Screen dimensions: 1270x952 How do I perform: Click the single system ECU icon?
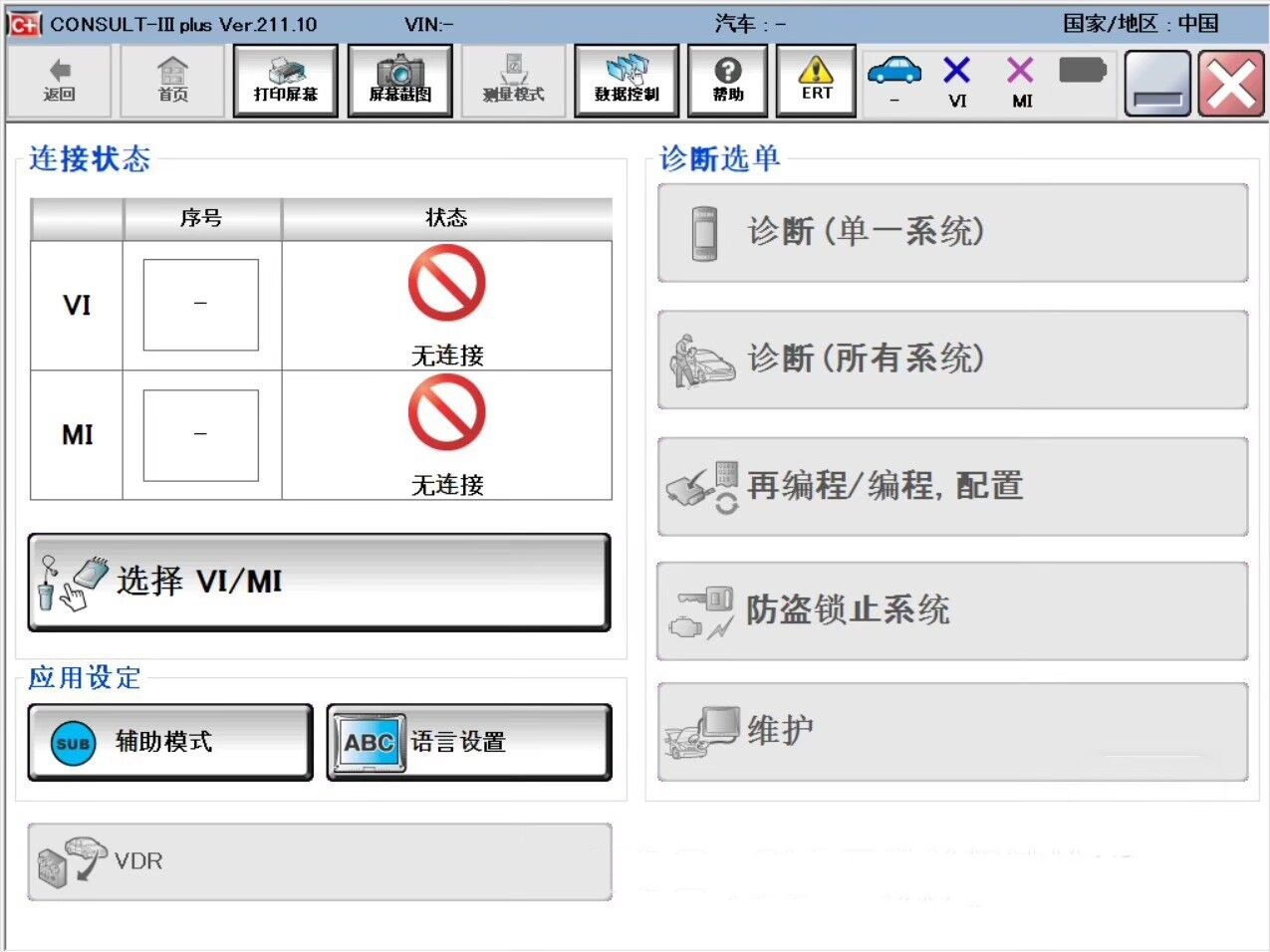(x=704, y=234)
